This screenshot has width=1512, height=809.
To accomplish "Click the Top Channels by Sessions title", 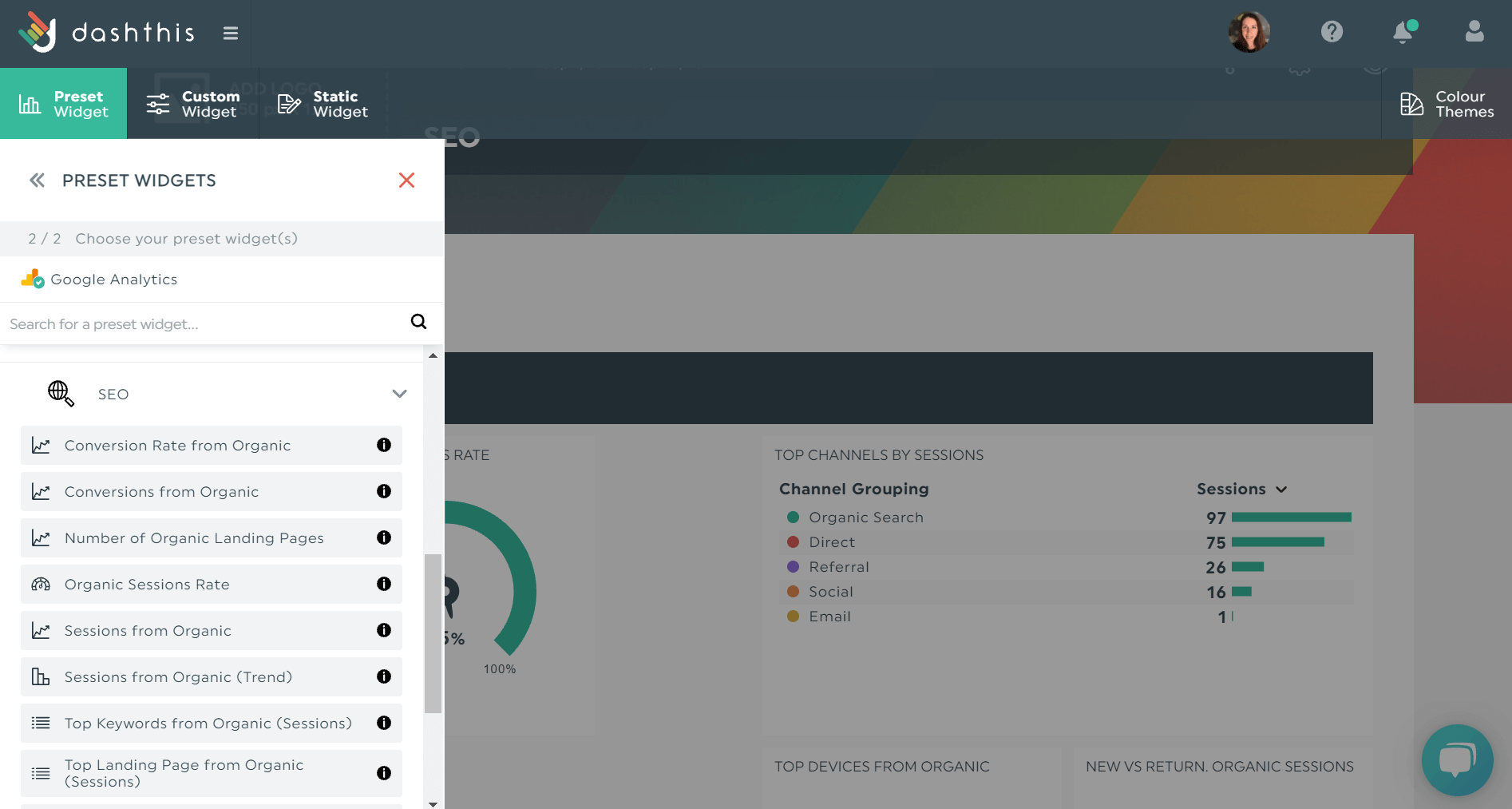I will (x=879, y=455).
